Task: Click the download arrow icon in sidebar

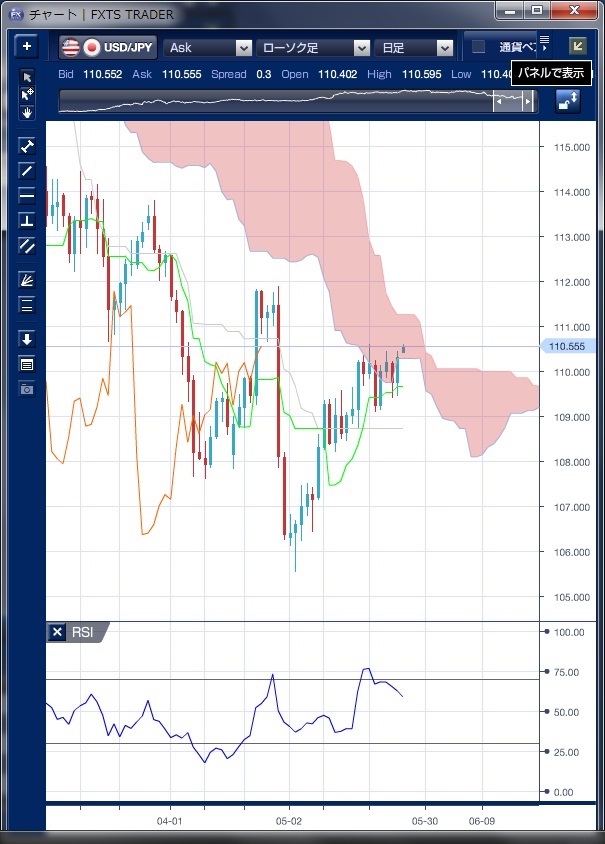Action: pyautogui.click(x=27, y=339)
